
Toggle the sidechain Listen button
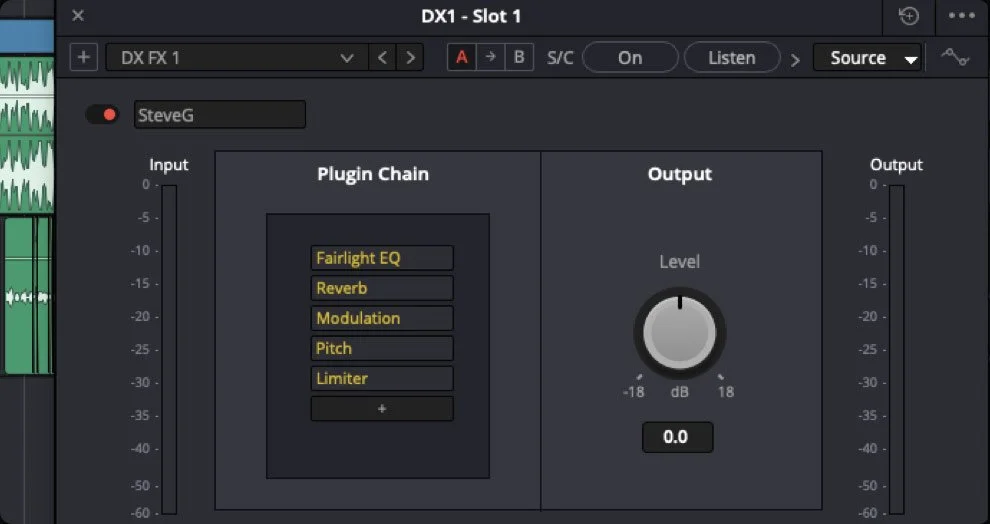click(x=732, y=58)
